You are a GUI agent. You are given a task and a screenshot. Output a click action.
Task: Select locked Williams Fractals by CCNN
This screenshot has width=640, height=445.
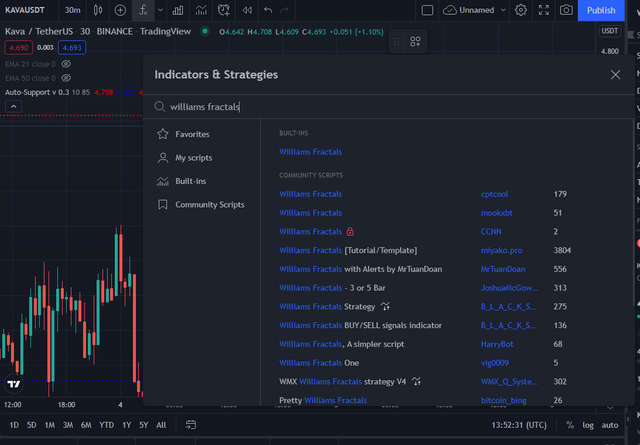pyautogui.click(x=311, y=231)
